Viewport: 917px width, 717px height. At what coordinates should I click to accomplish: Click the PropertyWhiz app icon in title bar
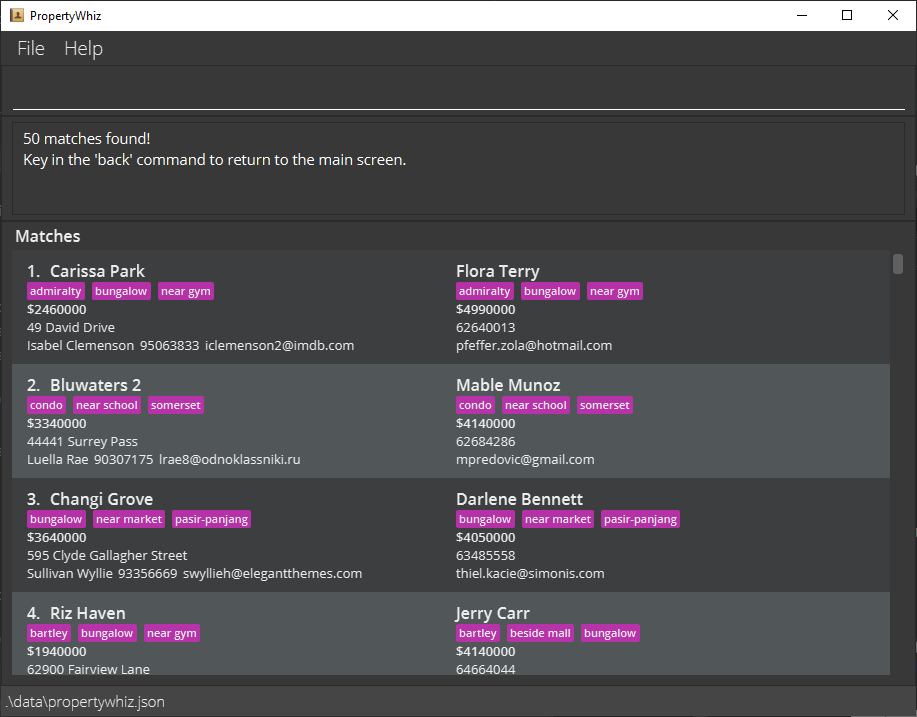(16, 15)
